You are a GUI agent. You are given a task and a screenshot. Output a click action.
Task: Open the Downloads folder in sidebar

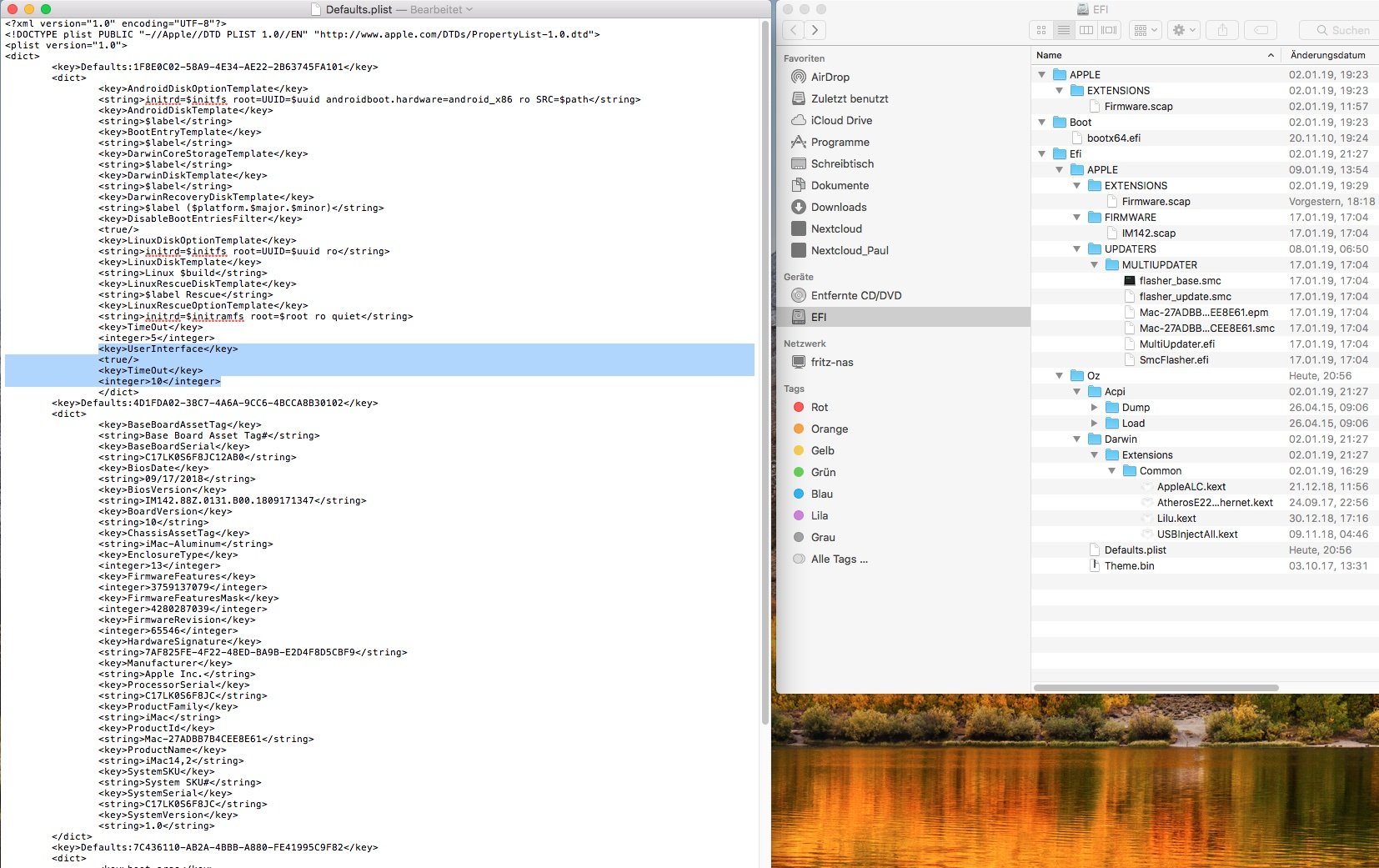pyautogui.click(x=838, y=207)
